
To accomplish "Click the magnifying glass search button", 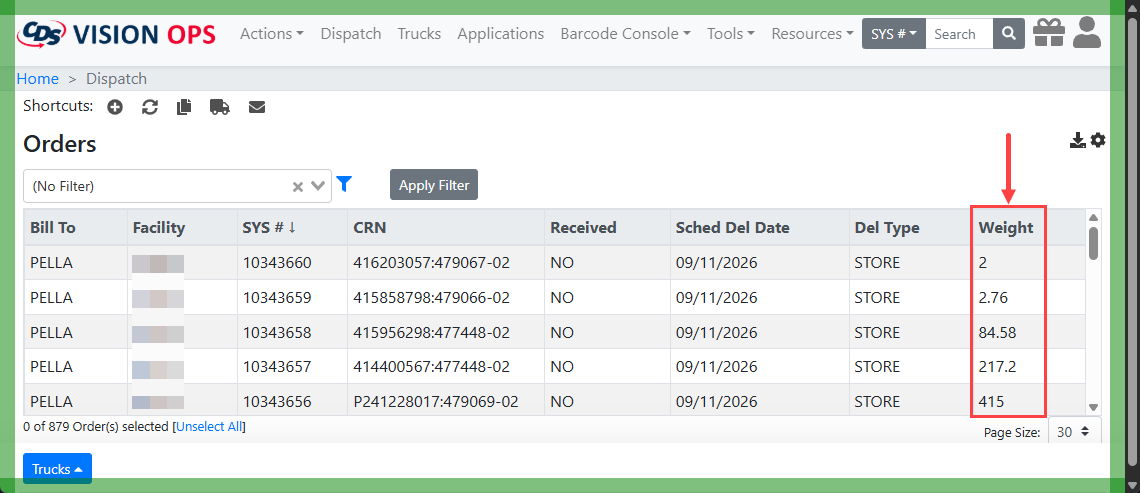I will (1008, 33).
